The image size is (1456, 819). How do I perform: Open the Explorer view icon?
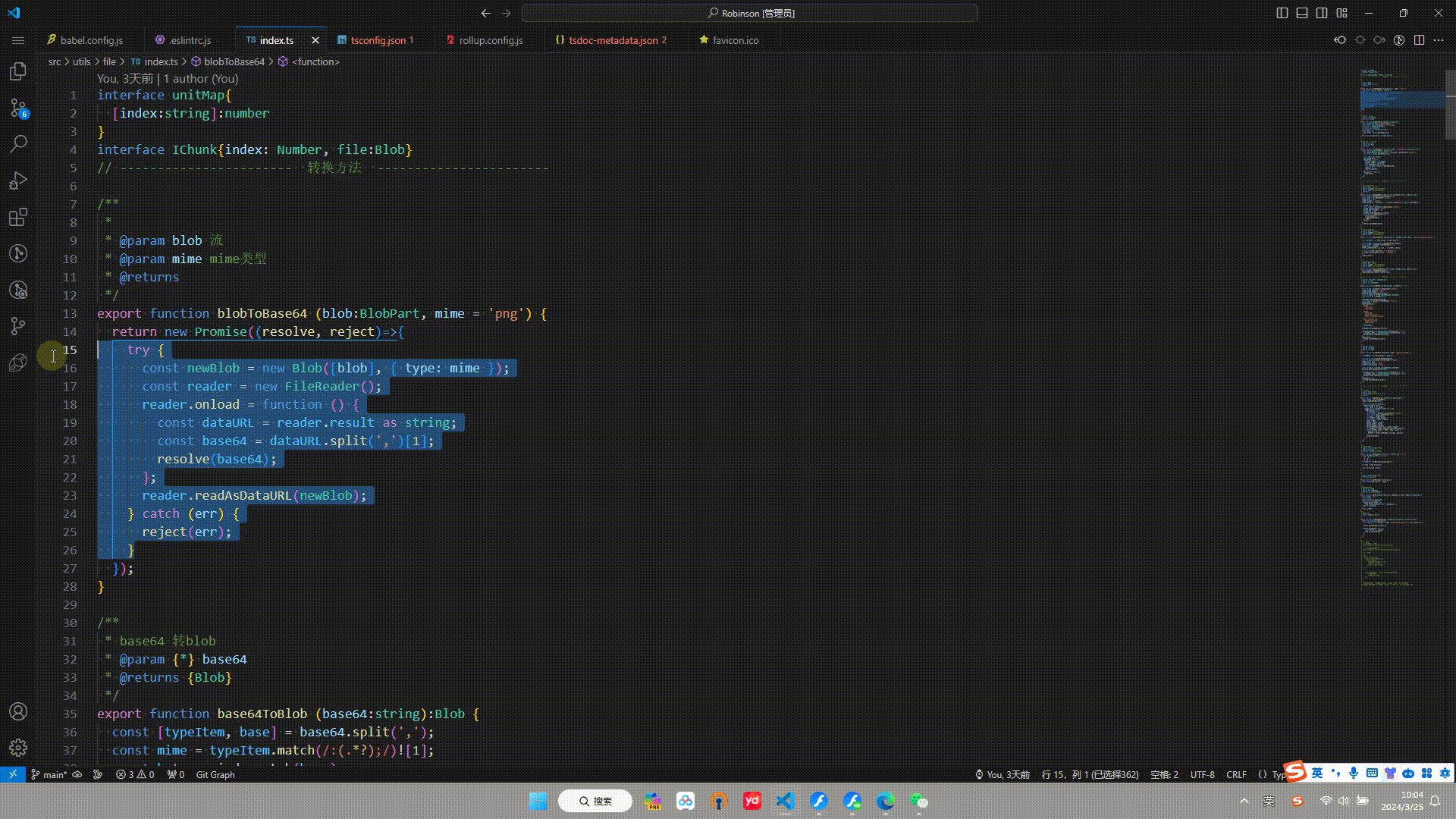[18, 72]
